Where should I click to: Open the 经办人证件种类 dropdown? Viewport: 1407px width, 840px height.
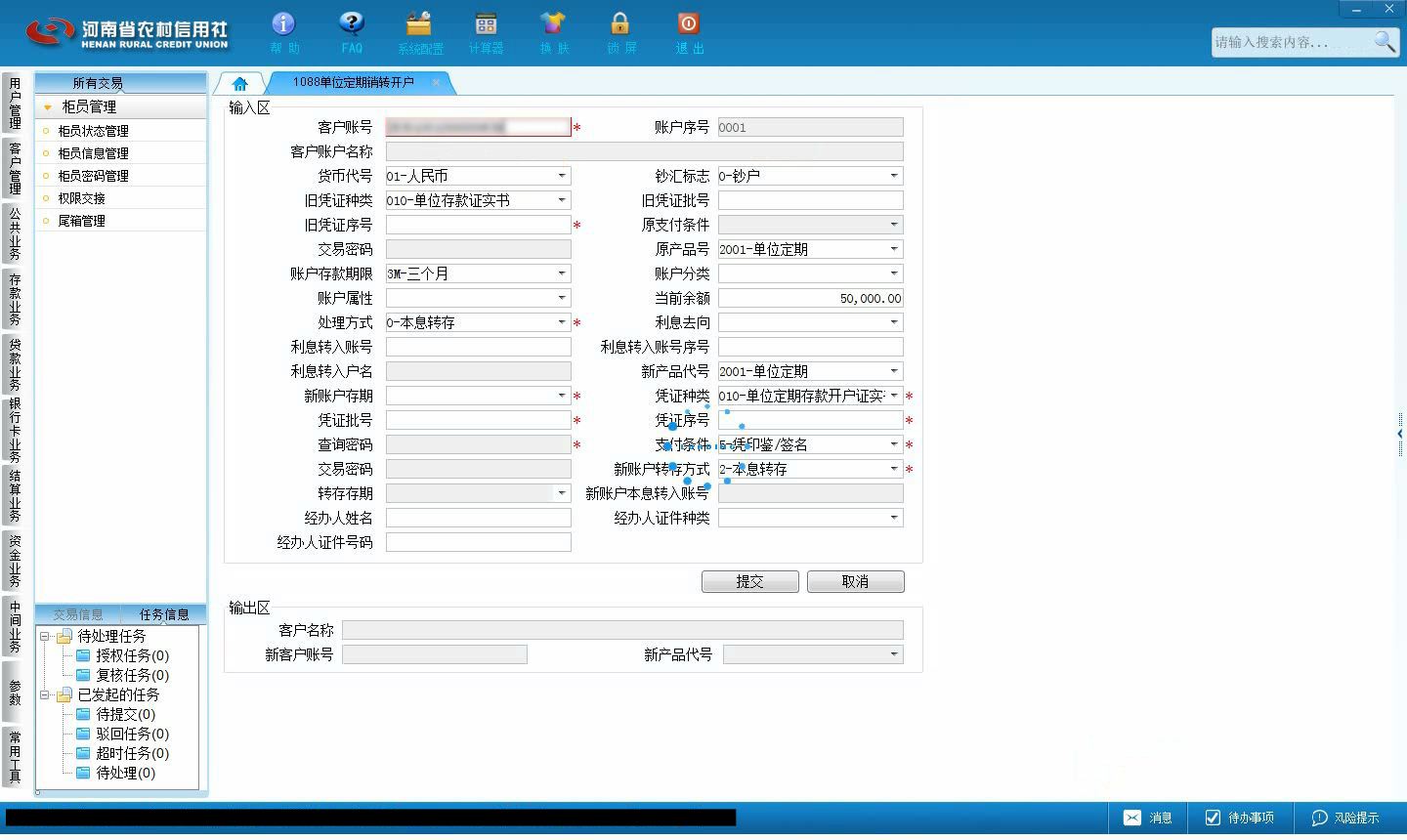point(894,518)
